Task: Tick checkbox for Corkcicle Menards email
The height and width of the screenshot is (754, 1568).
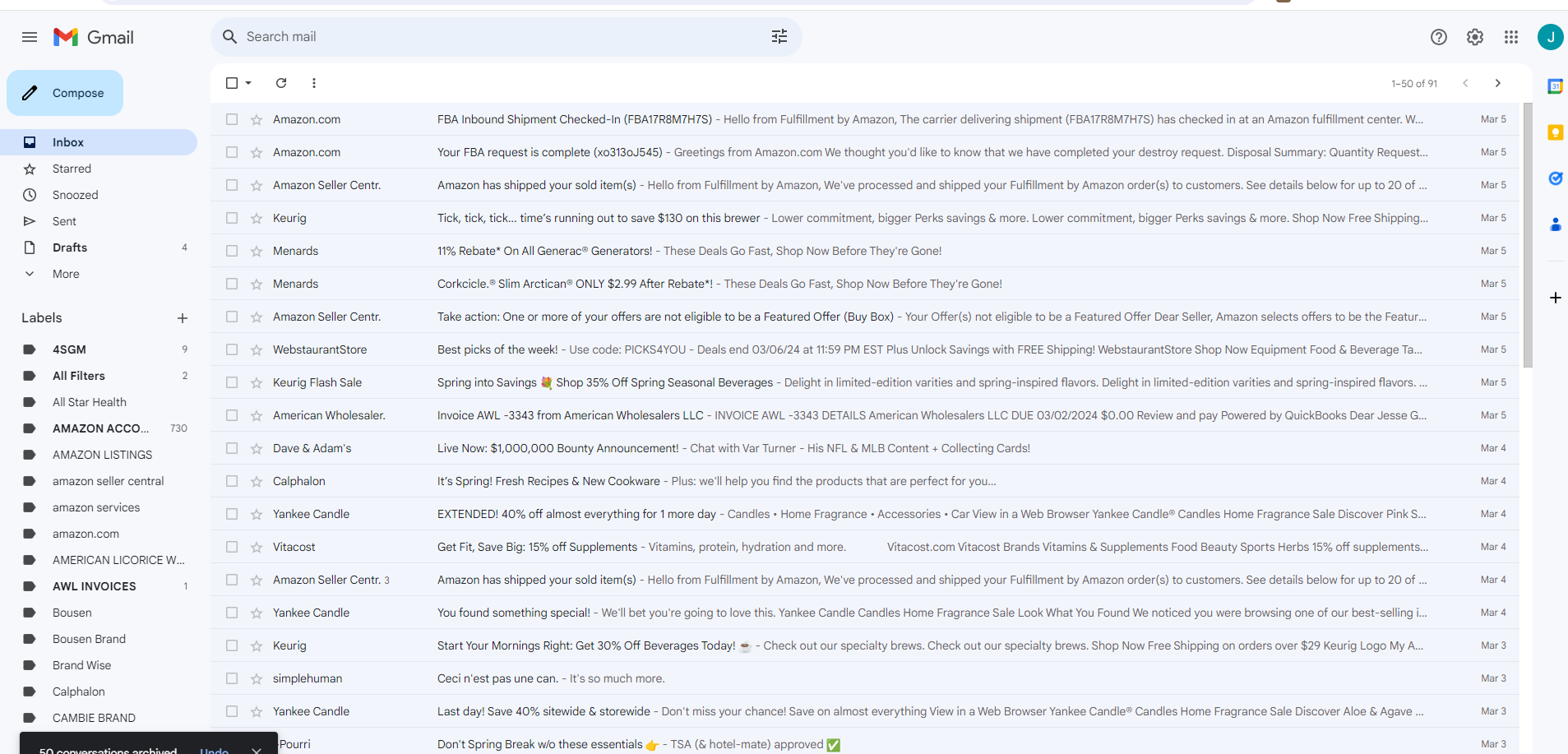Action: [x=232, y=284]
